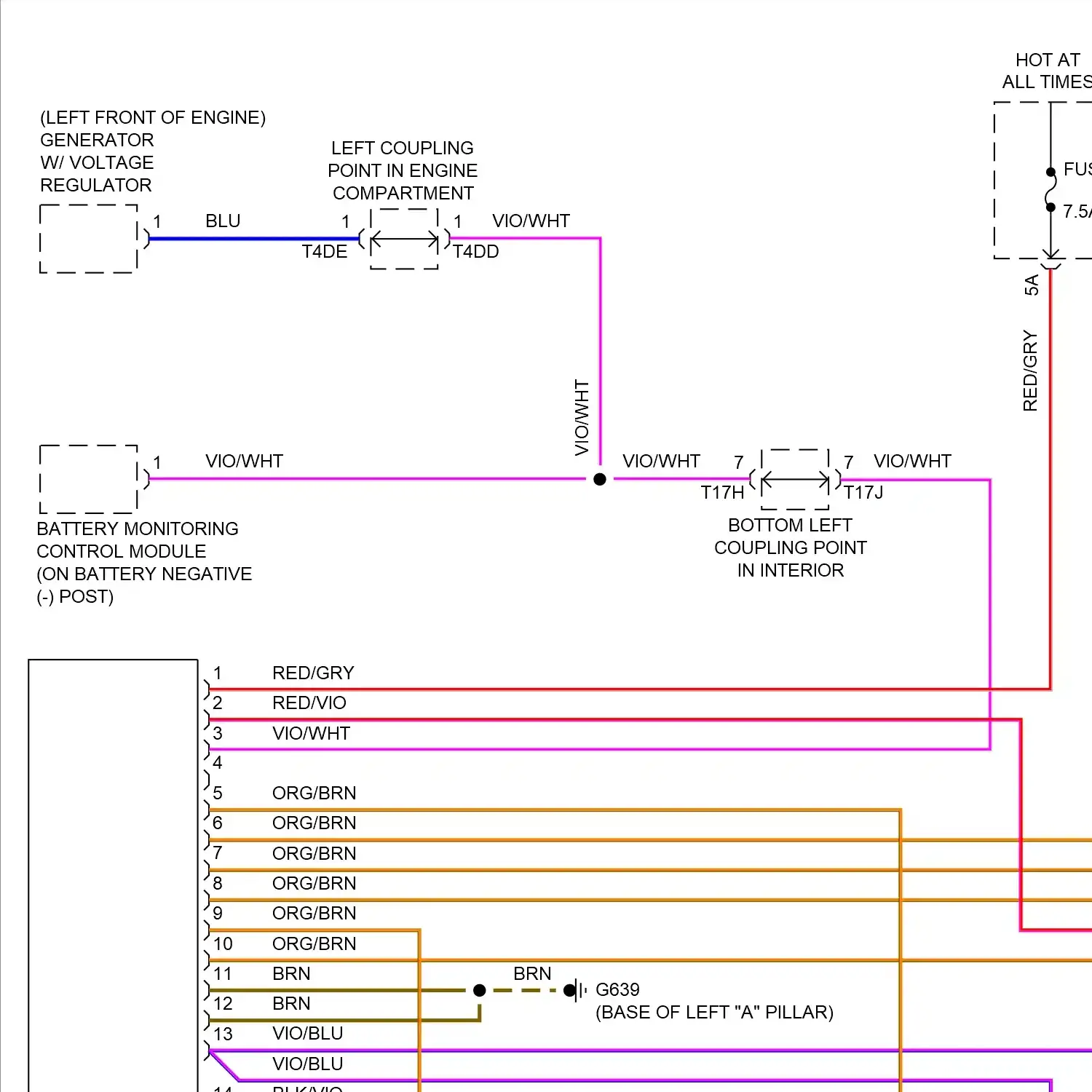Select the 'T4DD' connector label
Screen dimensions: 1092x1092
pyautogui.click(x=476, y=251)
